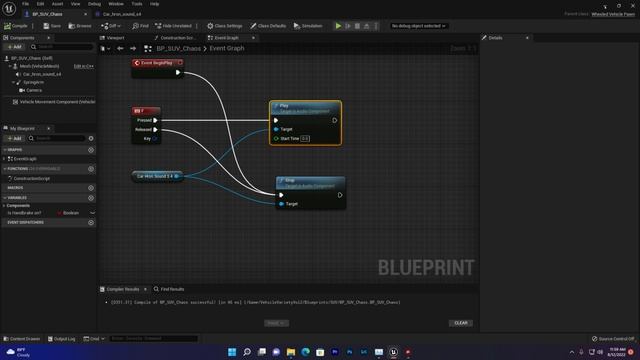Screen dimensions: 640x360
Task: Click the Edit in C++ link
Action: (x=84, y=66)
